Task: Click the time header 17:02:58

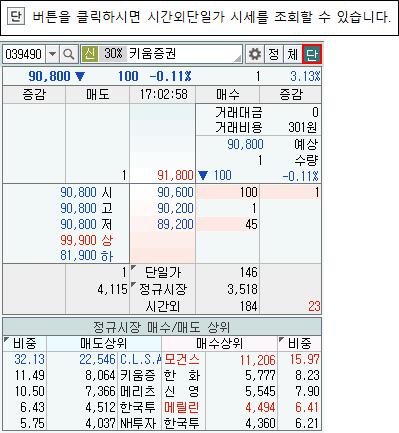Action: click(x=163, y=95)
